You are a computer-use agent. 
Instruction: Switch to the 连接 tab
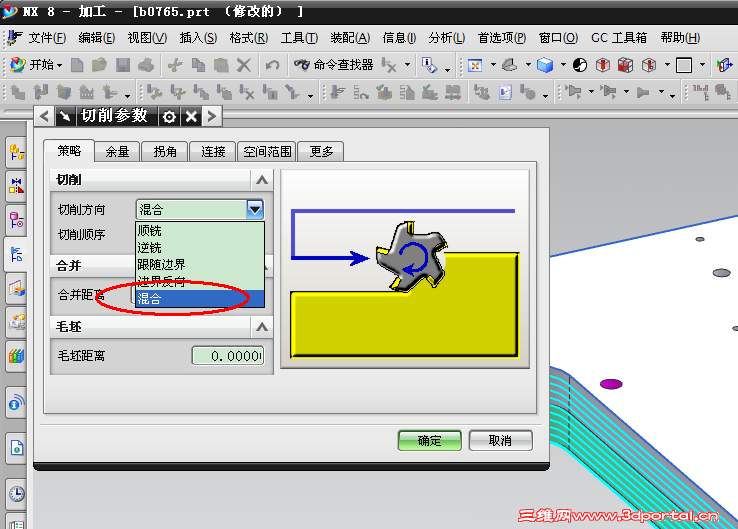[213, 152]
